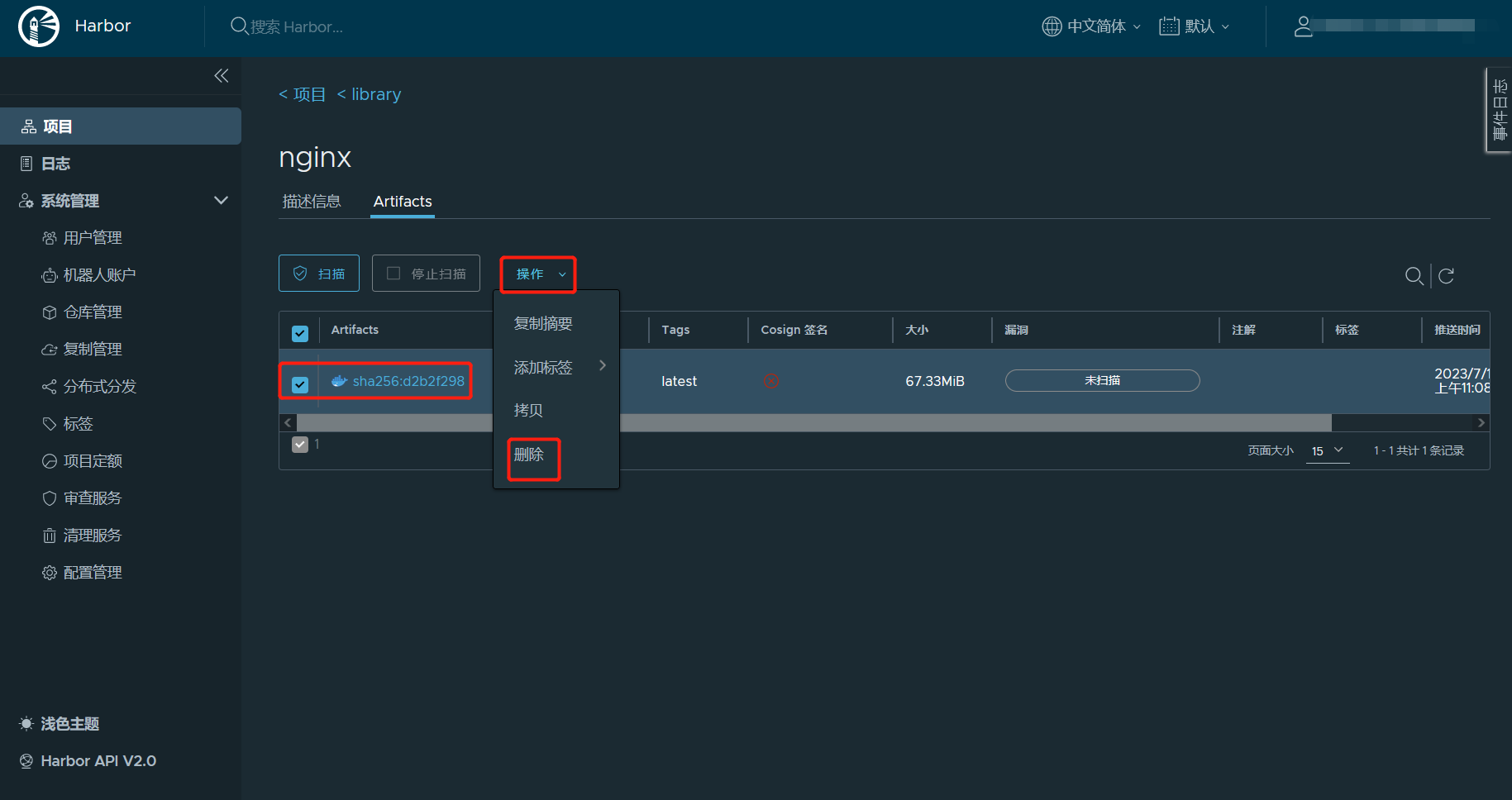Open 审查服务 interrogation services
This screenshot has height=800, width=1512.
tap(93, 498)
